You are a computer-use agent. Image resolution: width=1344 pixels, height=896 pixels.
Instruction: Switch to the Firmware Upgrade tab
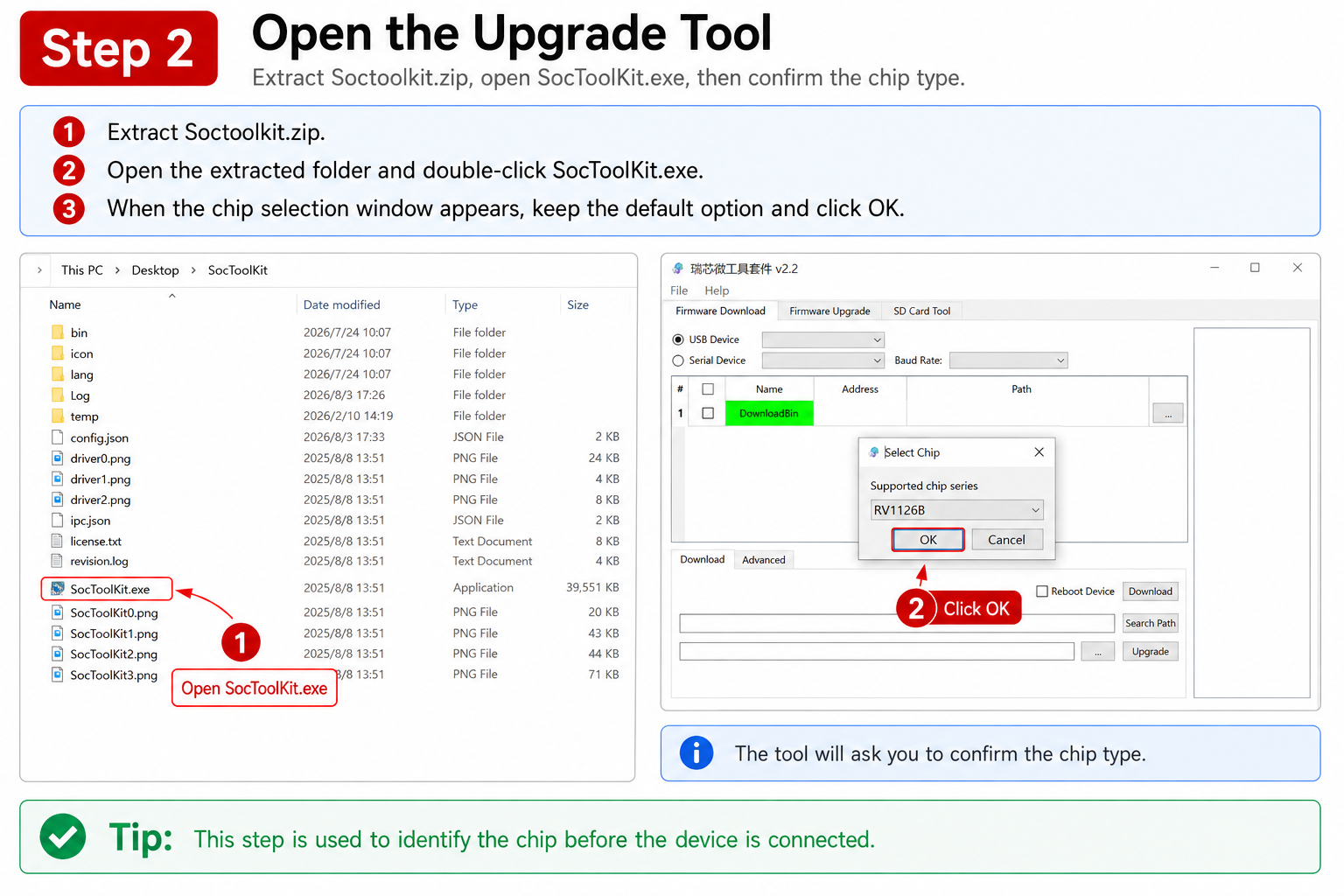point(829,311)
